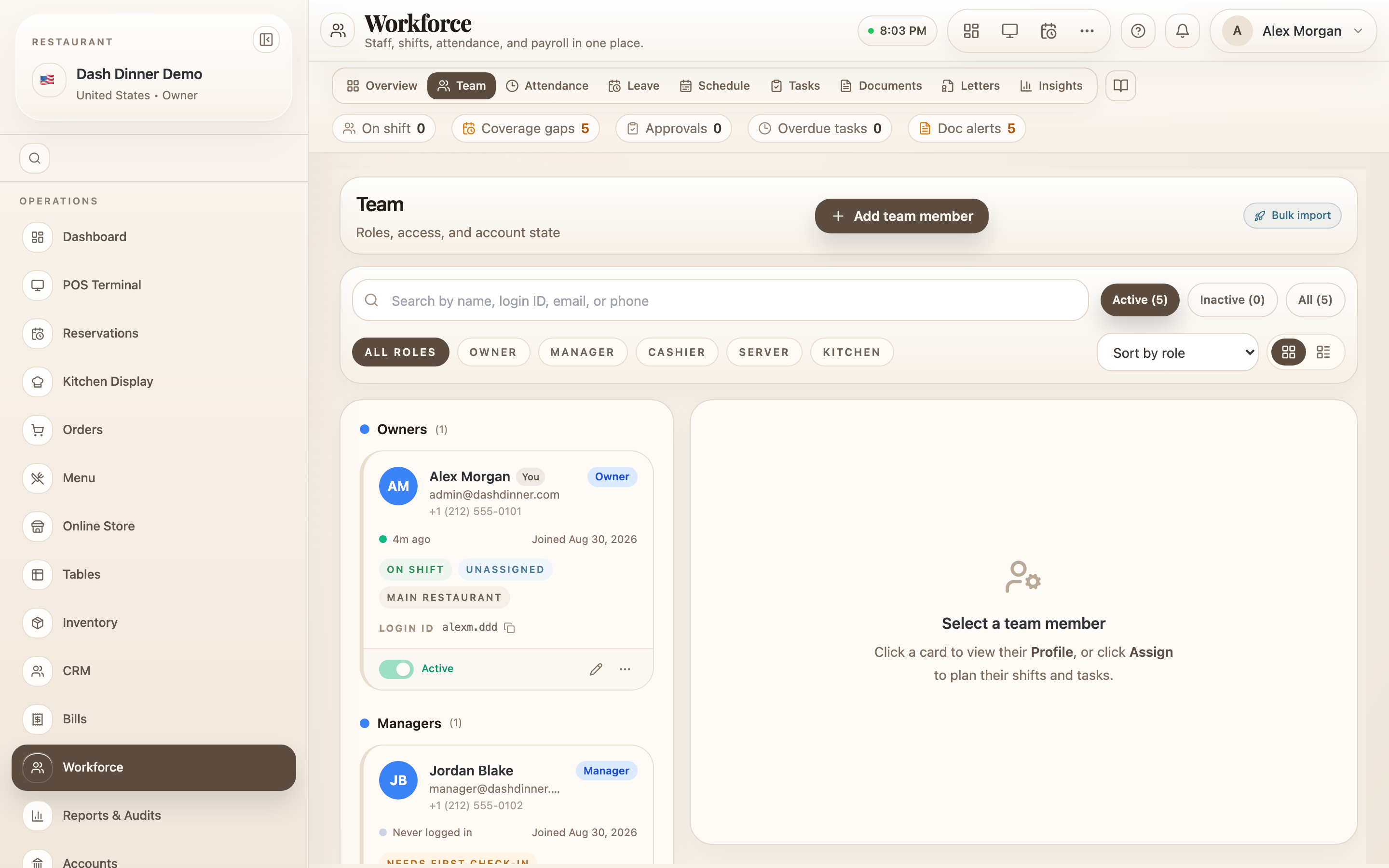Click the AM avatar on the owner card
The height and width of the screenshot is (868, 1389).
click(398, 486)
